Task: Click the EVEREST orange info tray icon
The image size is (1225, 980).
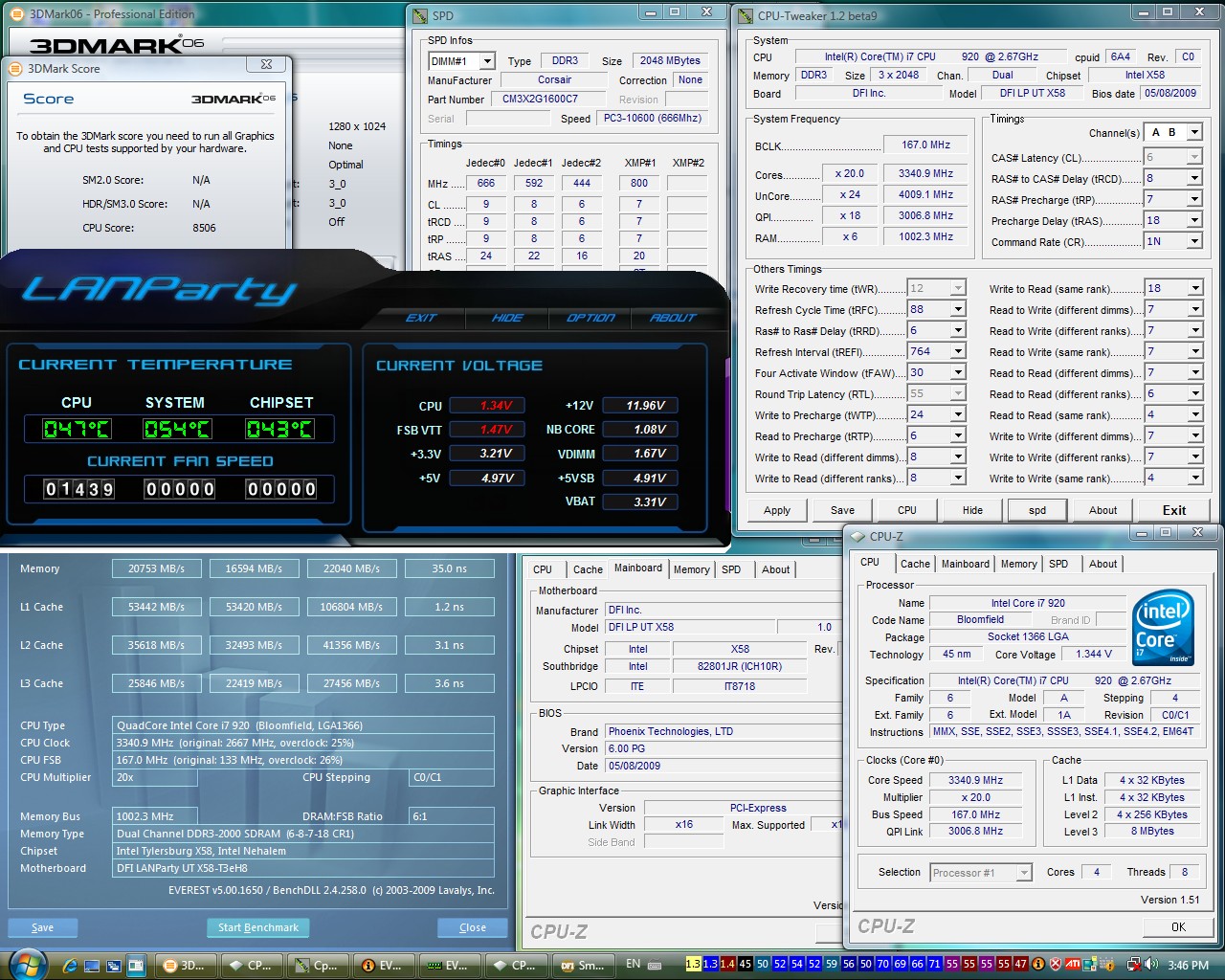Action: (x=1038, y=965)
